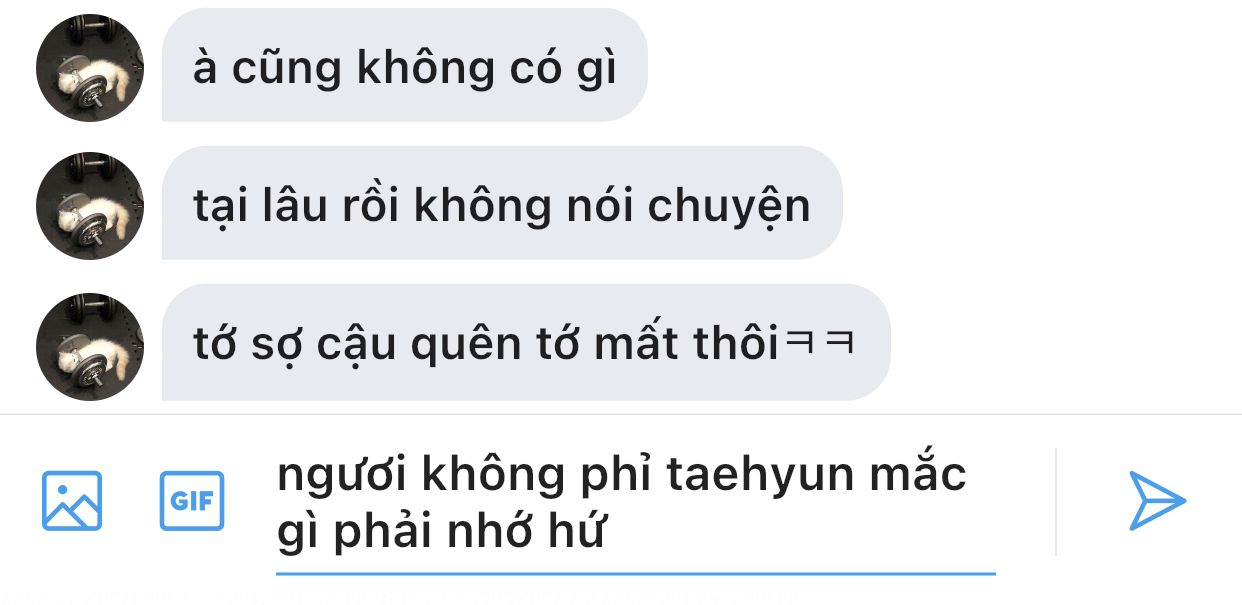Viewport: 1242px width, 605px height.
Task: Open the GIF picker button
Action: pos(192,501)
